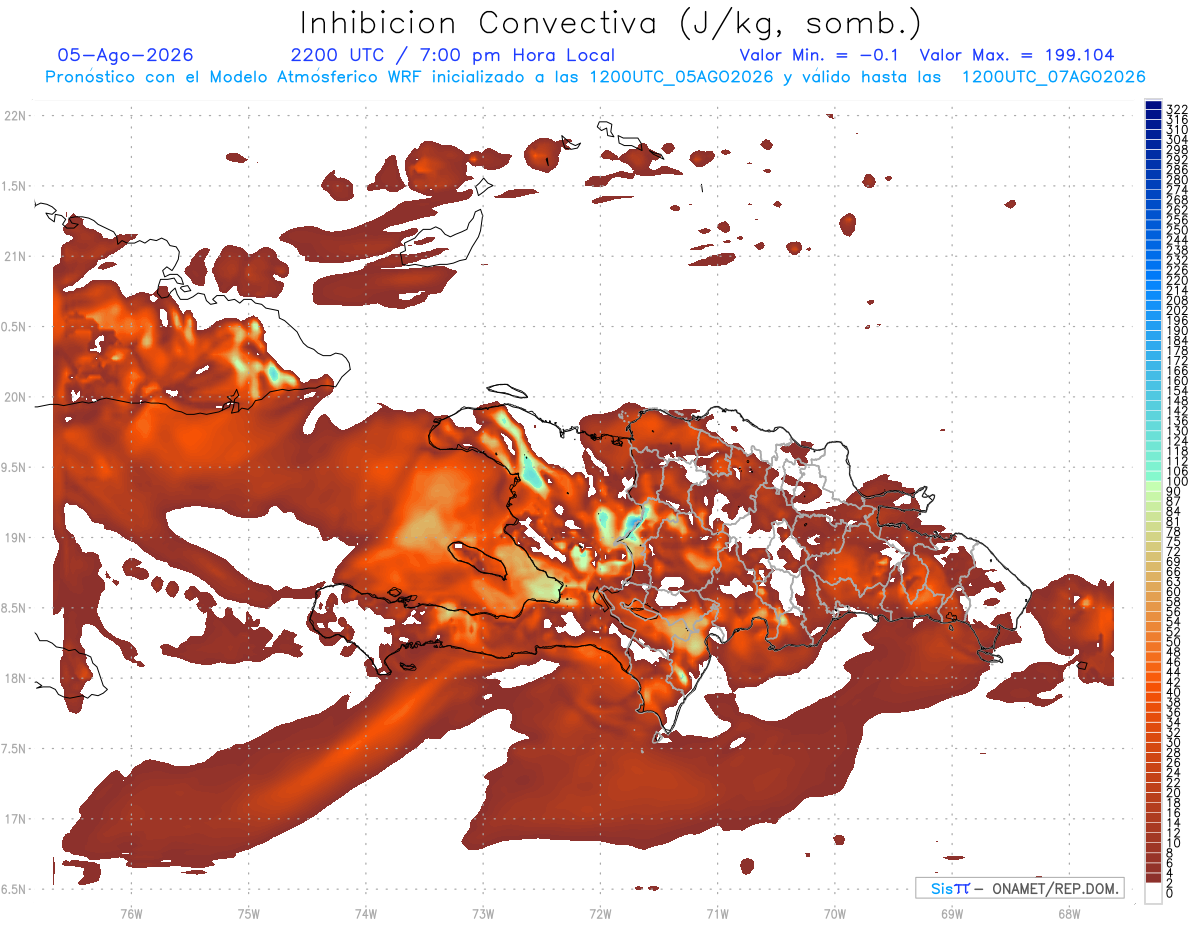Select the "68W" longitude label

coord(1069,913)
